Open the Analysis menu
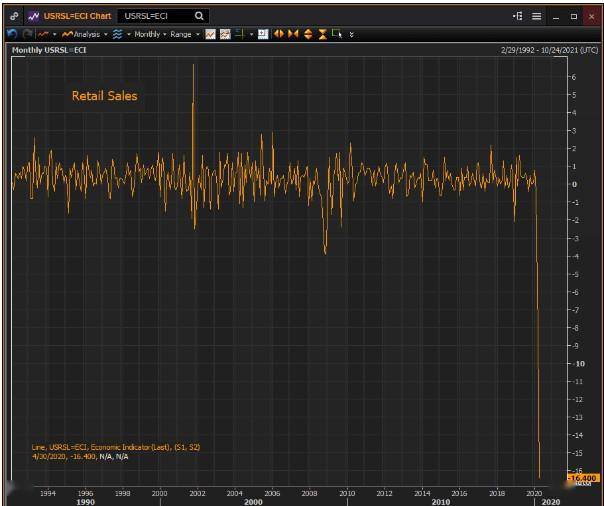 (x=84, y=34)
